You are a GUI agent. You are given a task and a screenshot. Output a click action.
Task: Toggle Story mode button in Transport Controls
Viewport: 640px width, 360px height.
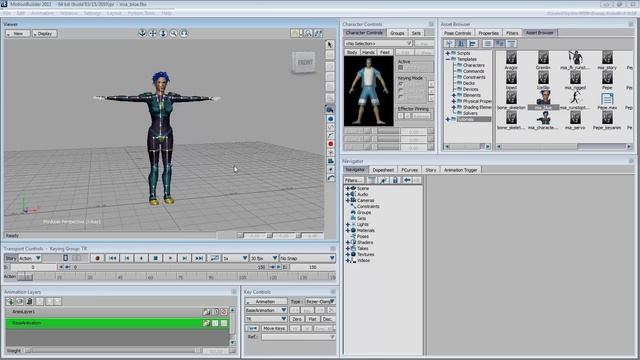[x=11, y=258]
